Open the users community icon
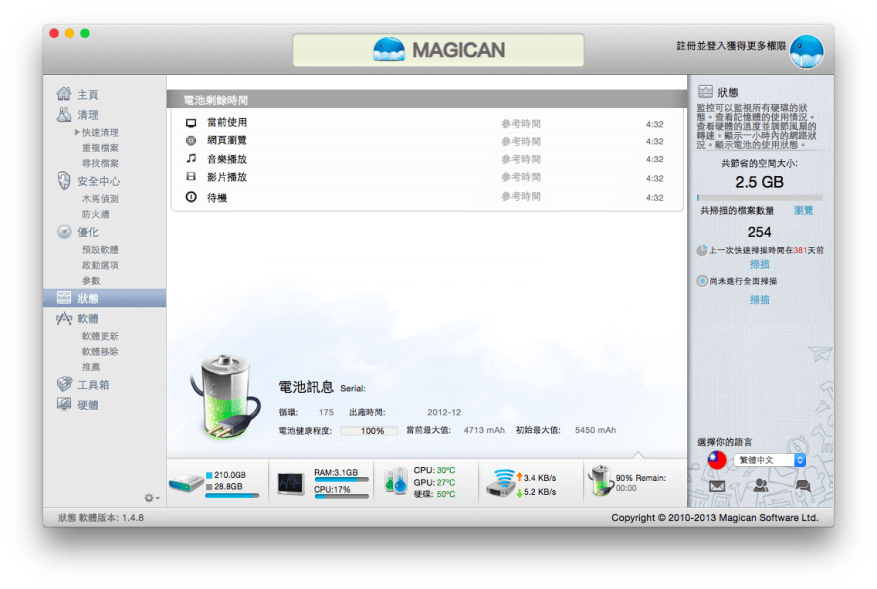The width and height of the screenshot is (877, 589). click(x=760, y=486)
